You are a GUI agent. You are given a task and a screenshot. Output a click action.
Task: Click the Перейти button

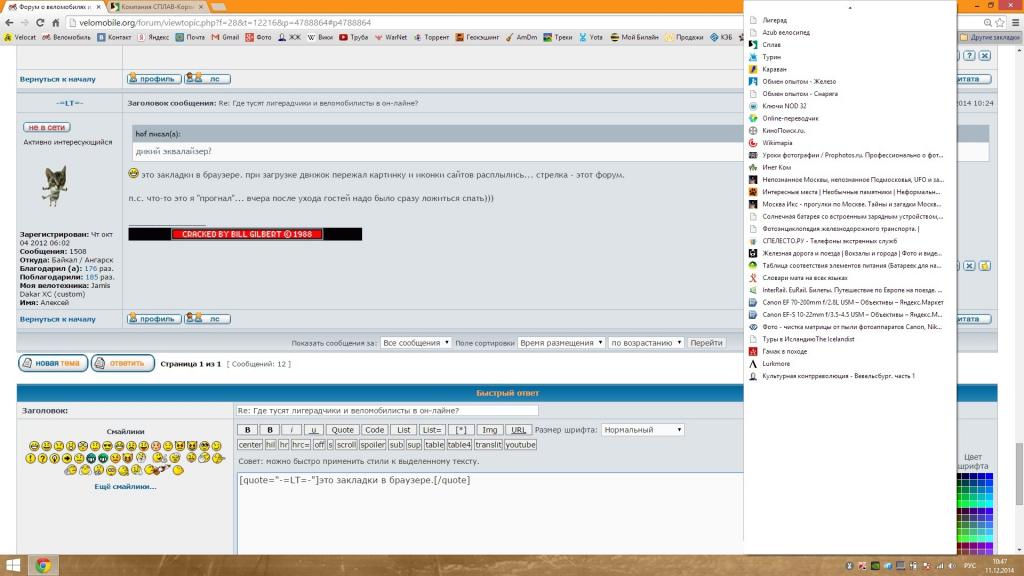[706, 342]
